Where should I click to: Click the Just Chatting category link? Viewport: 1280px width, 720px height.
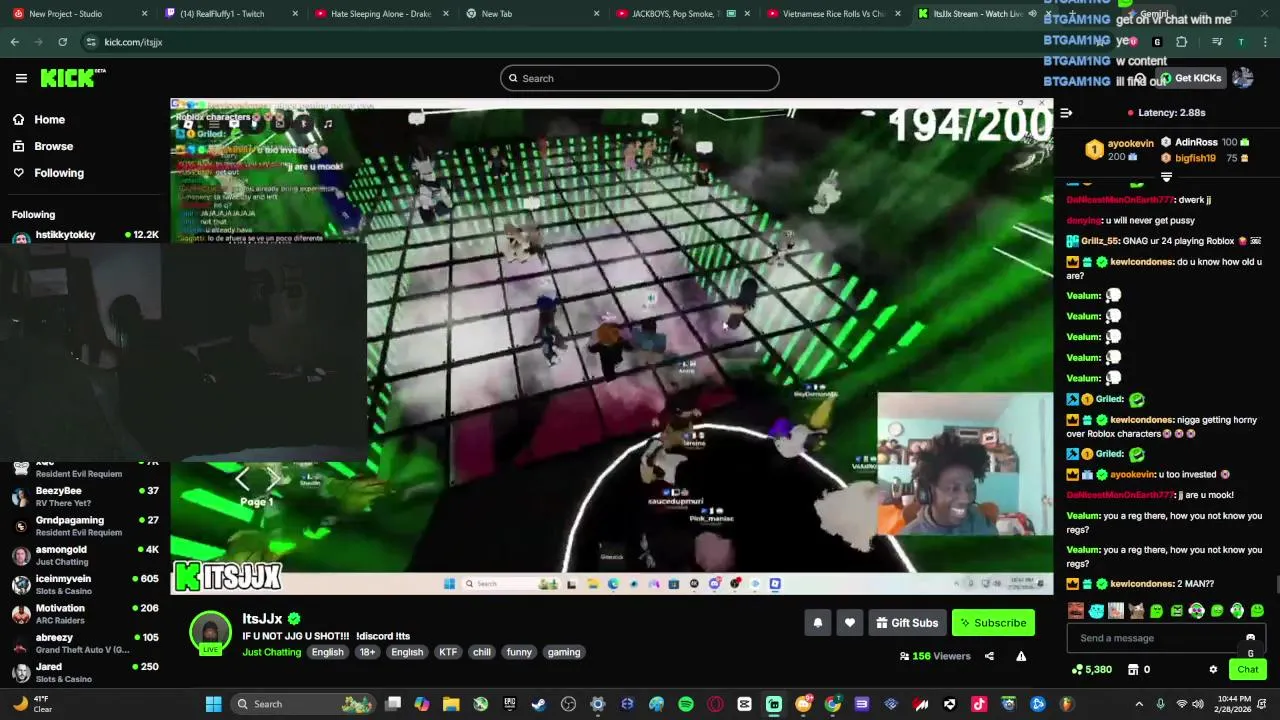[271, 652]
